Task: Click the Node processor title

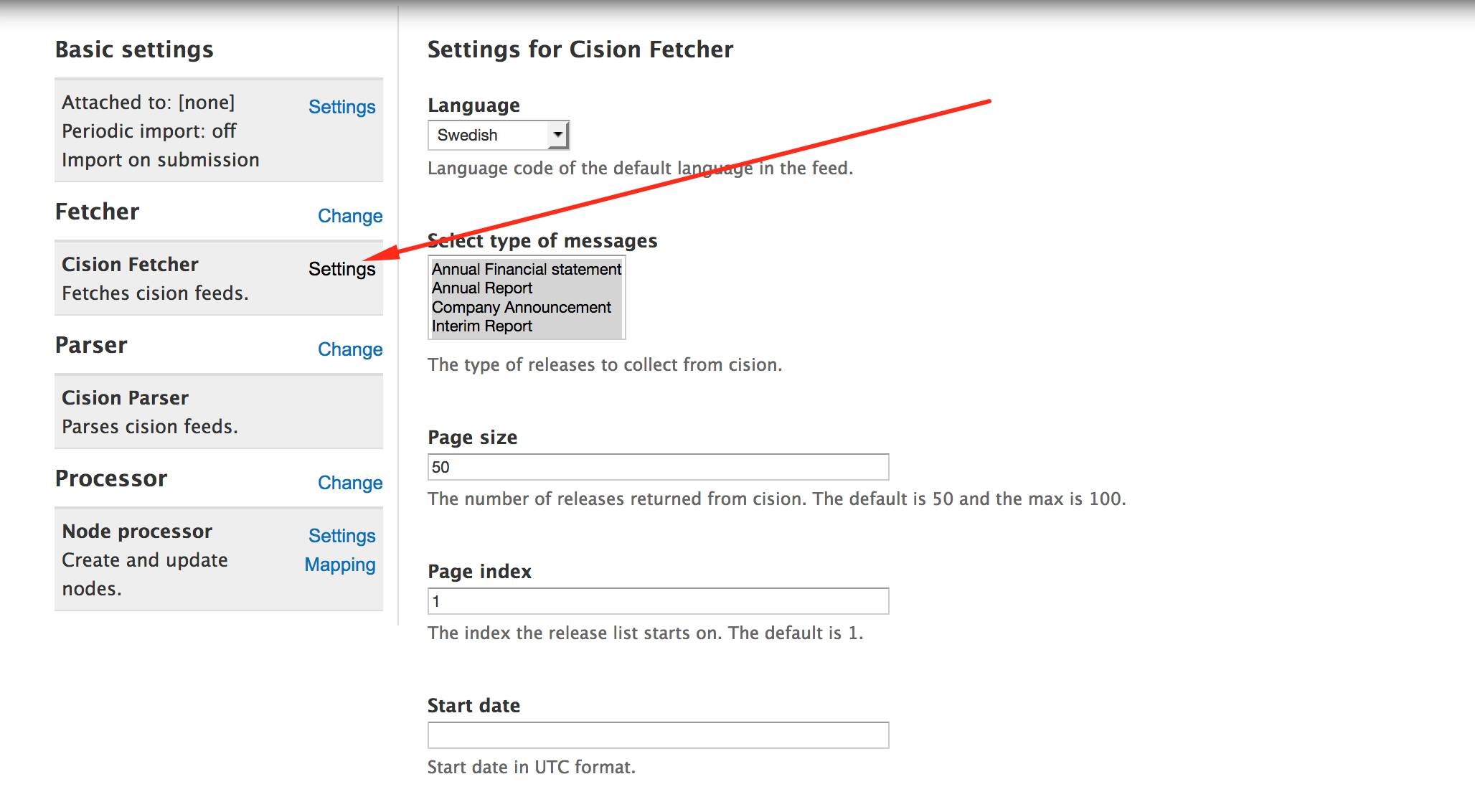Action: [x=137, y=532]
